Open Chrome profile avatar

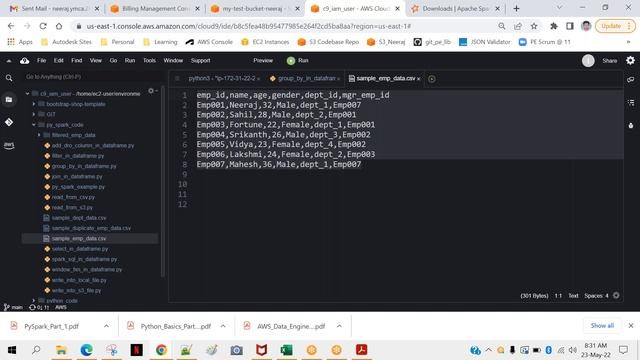[x=586, y=26]
